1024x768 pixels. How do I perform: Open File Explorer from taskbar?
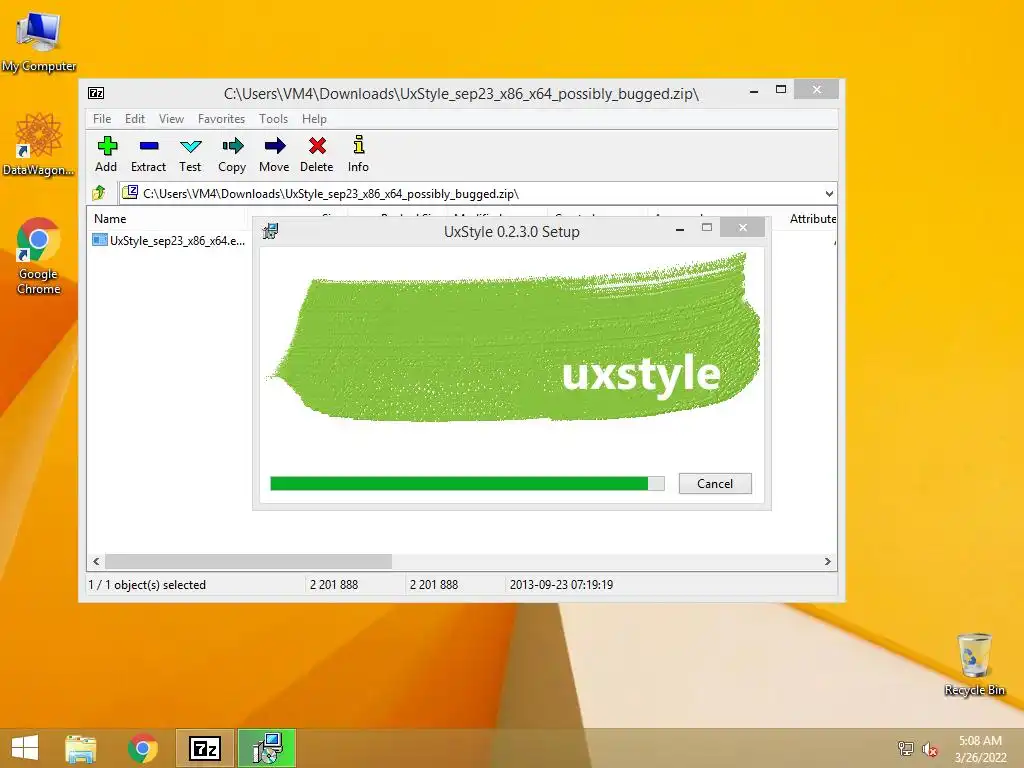pos(81,748)
